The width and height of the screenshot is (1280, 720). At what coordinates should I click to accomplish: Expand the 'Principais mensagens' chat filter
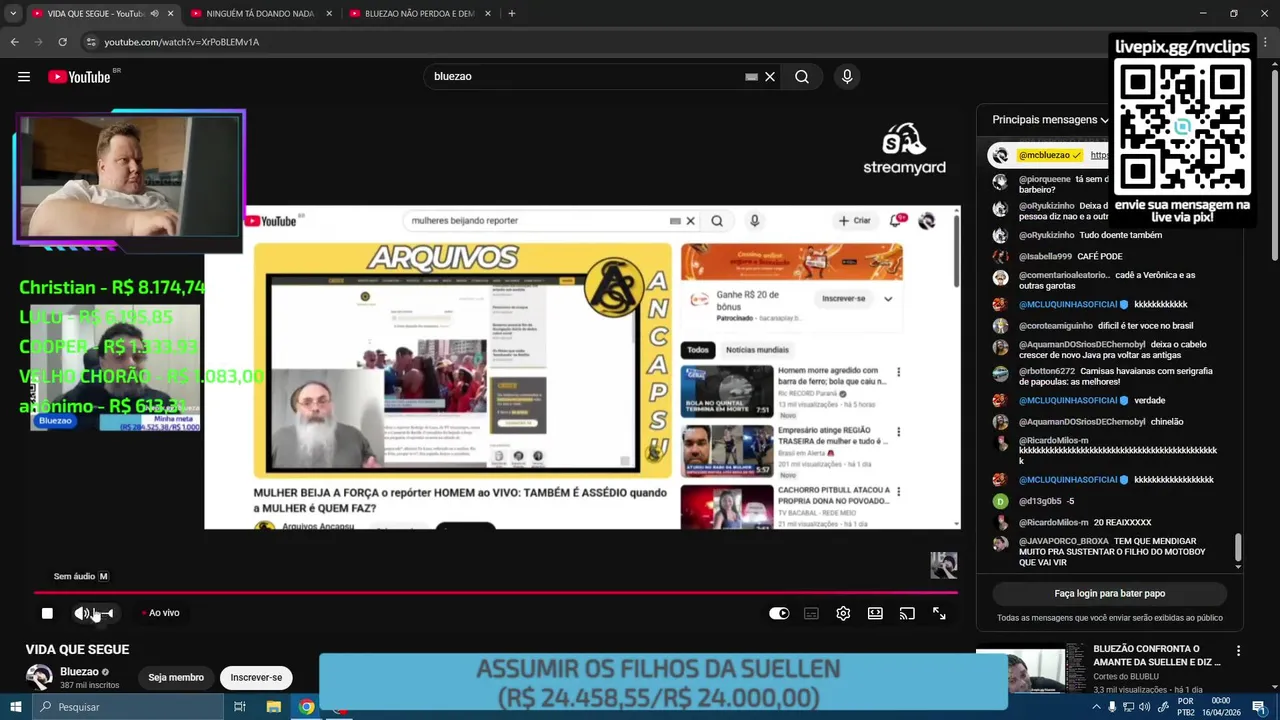pyautogui.click(x=1050, y=120)
